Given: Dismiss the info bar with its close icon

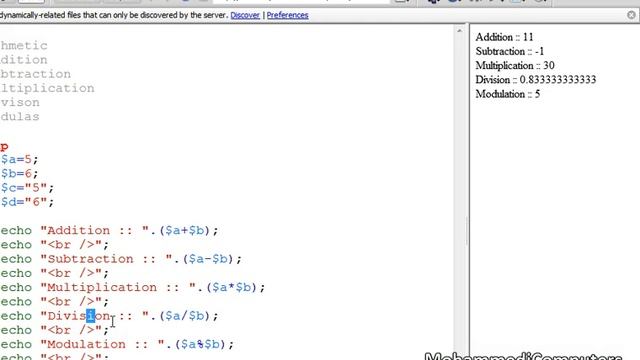Looking at the screenshot, I should pos(631,15).
